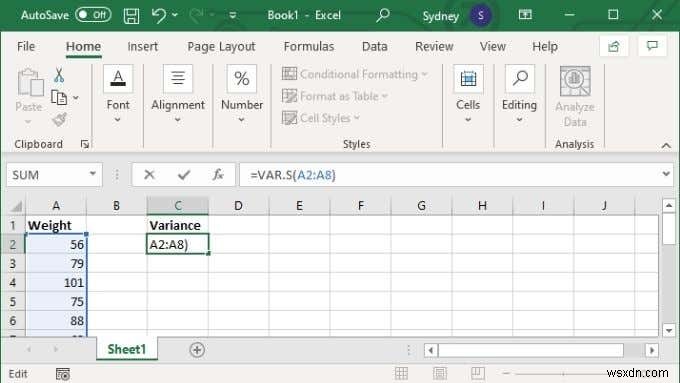Click the Undo arrow icon
The image size is (680, 383).
pos(159,16)
